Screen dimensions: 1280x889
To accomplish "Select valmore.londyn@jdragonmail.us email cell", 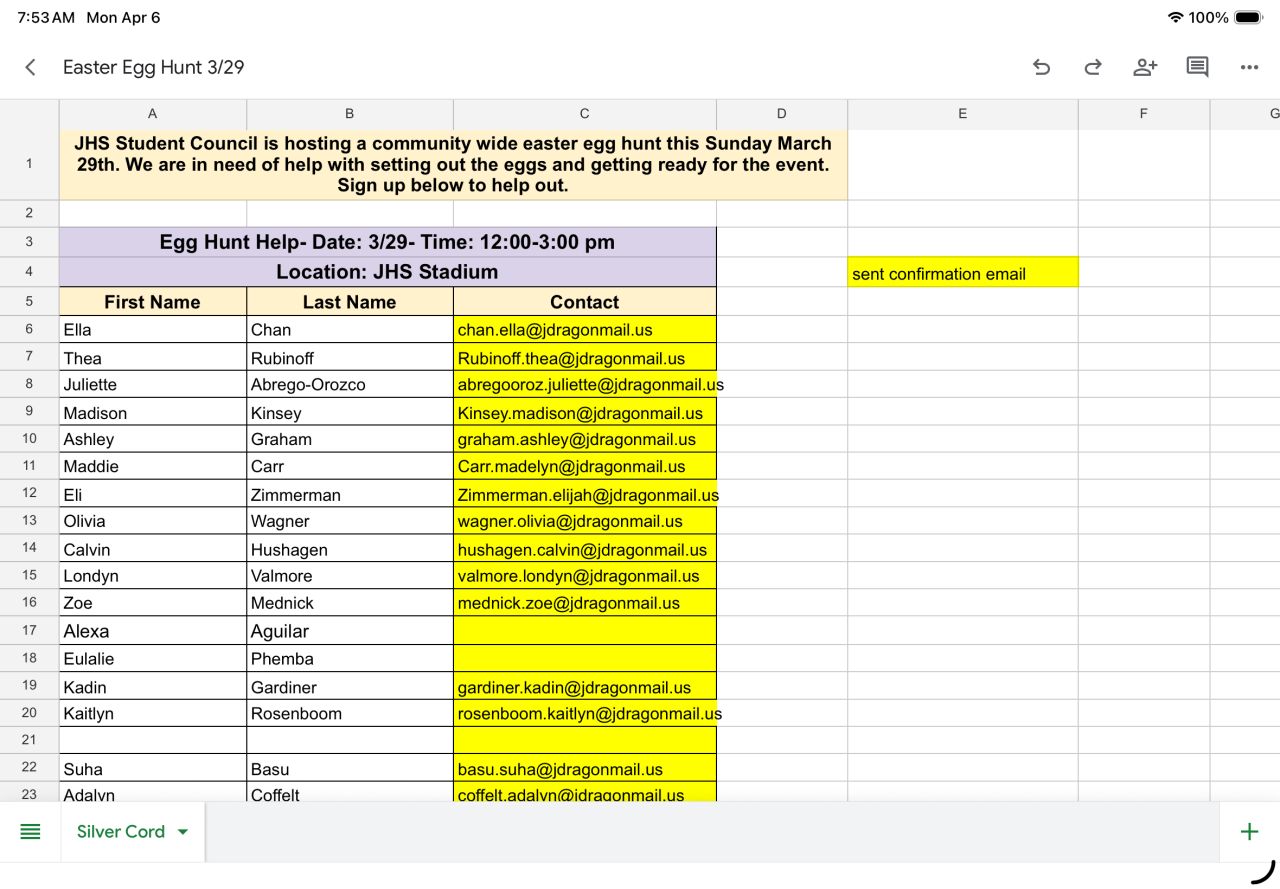I will [585, 576].
